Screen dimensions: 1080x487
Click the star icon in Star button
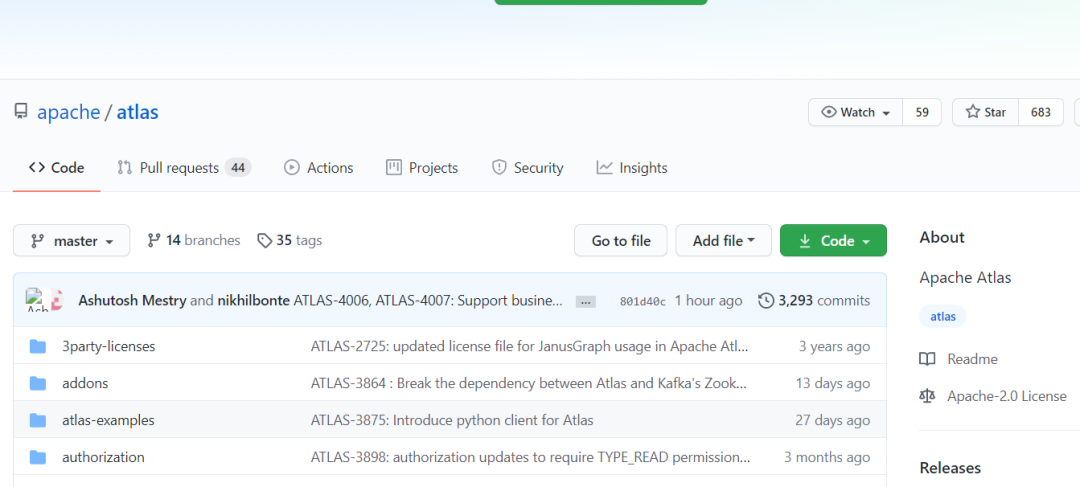click(973, 112)
